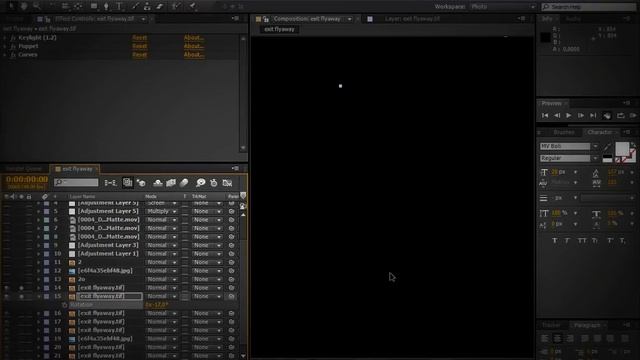Open TrkMat dropdown for layer 6
This screenshot has height=360, width=640.
[x=207, y=220]
